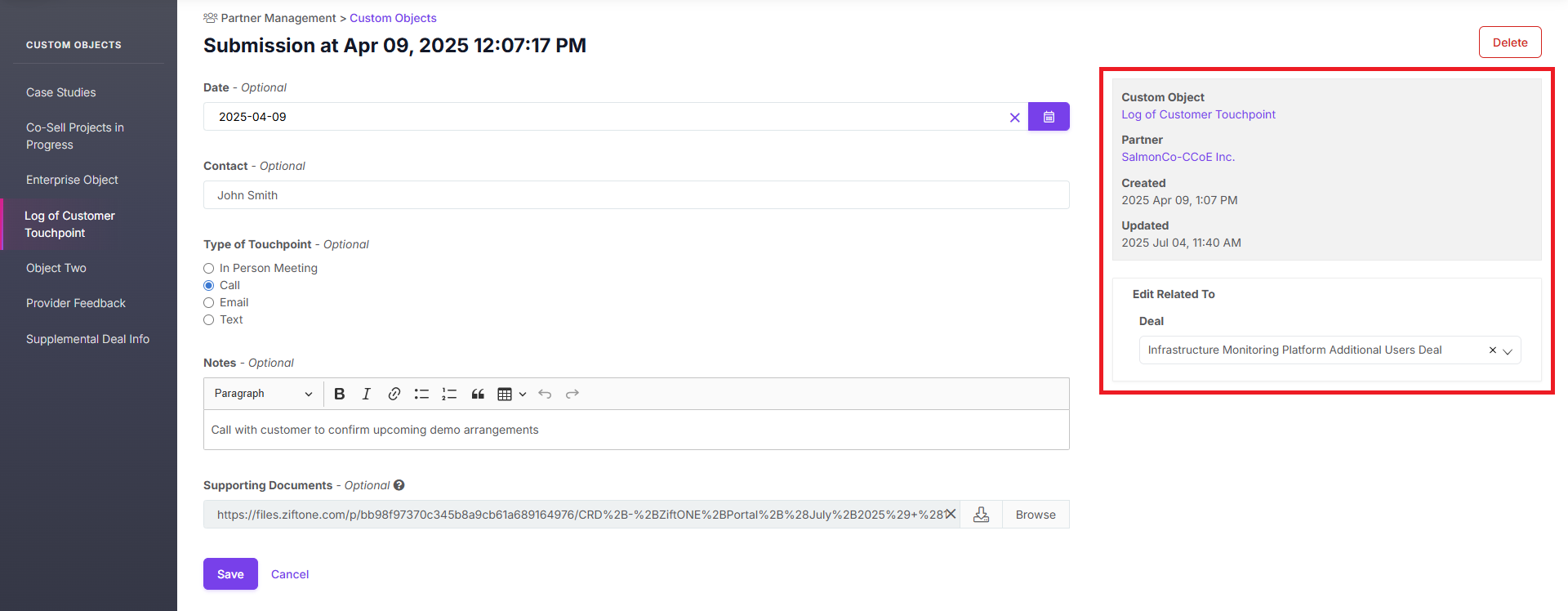This screenshot has height=611, width=1568.
Task: Click the Partner Management breadcrumb text
Action: (x=278, y=18)
